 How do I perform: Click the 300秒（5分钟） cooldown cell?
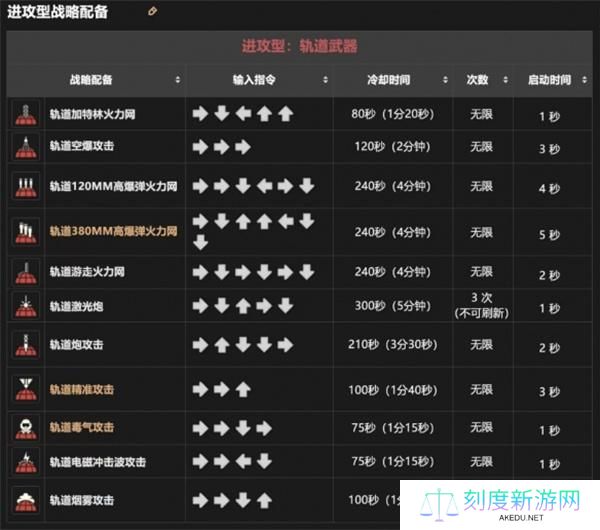(393, 306)
